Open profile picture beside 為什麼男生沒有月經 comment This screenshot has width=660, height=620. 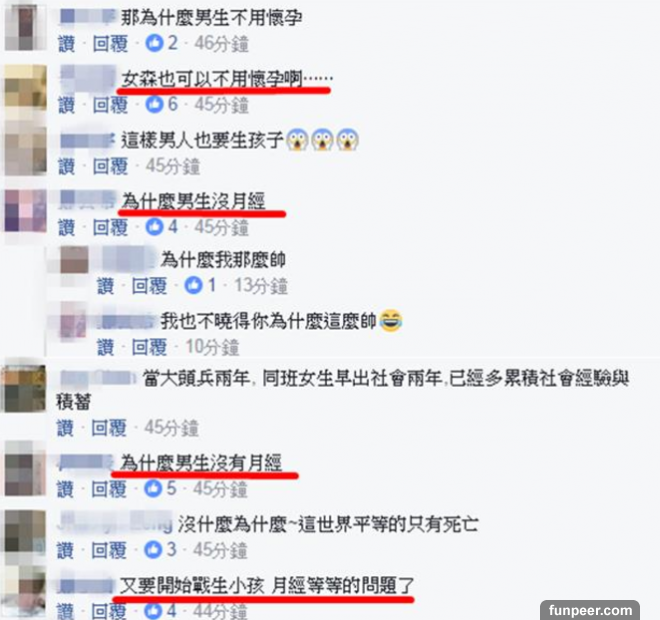tap(25, 469)
